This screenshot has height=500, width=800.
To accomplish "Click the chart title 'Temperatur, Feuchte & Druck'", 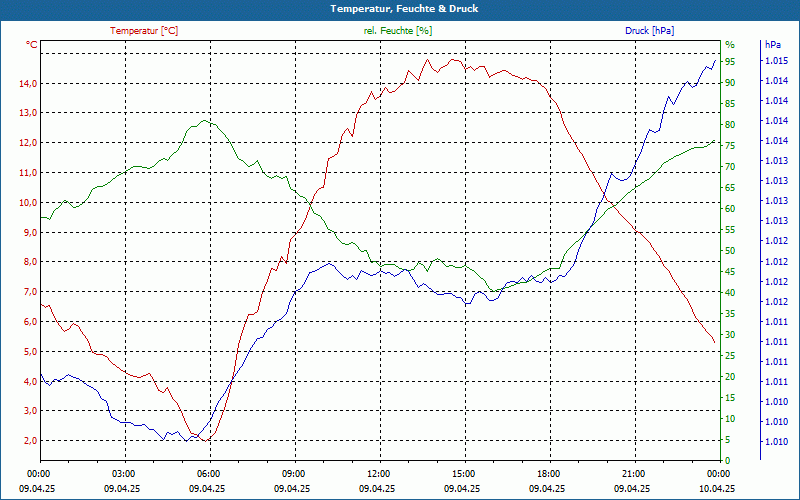I will pos(404,9).
